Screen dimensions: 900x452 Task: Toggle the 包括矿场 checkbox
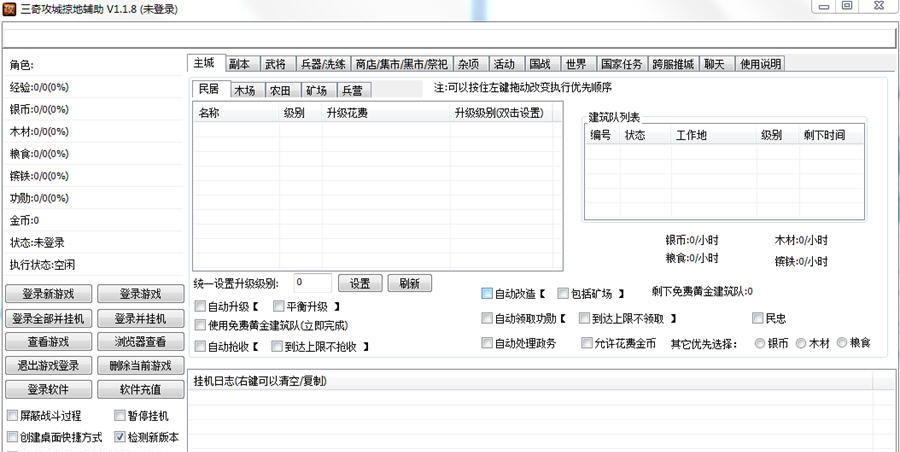pyautogui.click(x=563, y=293)
